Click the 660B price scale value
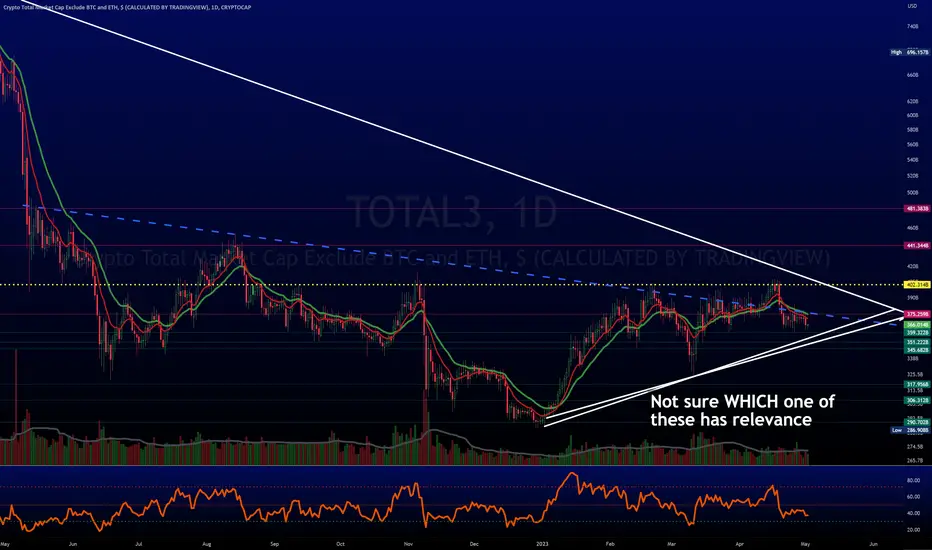Image resolution: width=932 pixels, height=550 pixels. pos(912,75)
